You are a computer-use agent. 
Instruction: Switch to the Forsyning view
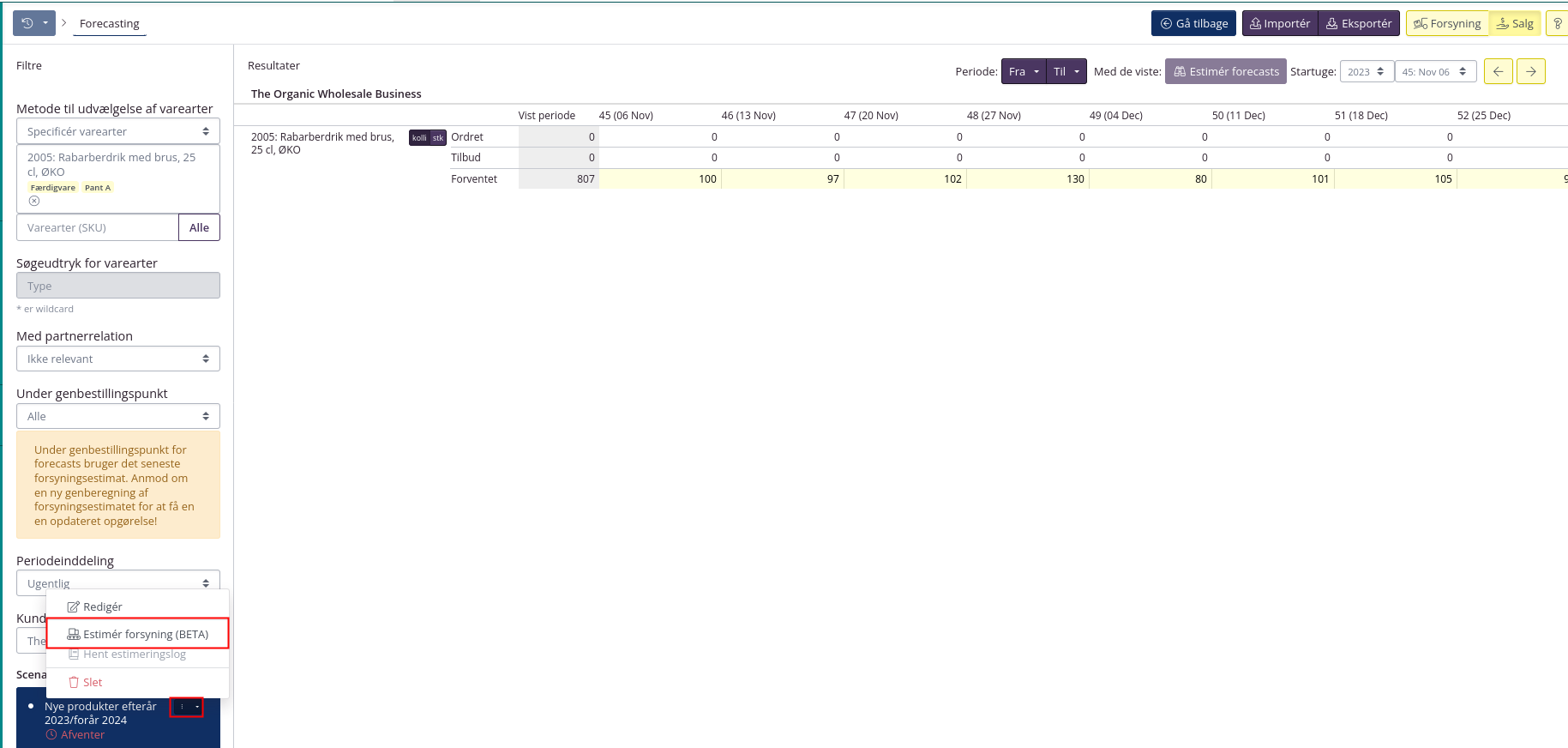[x=1447, y=23]
